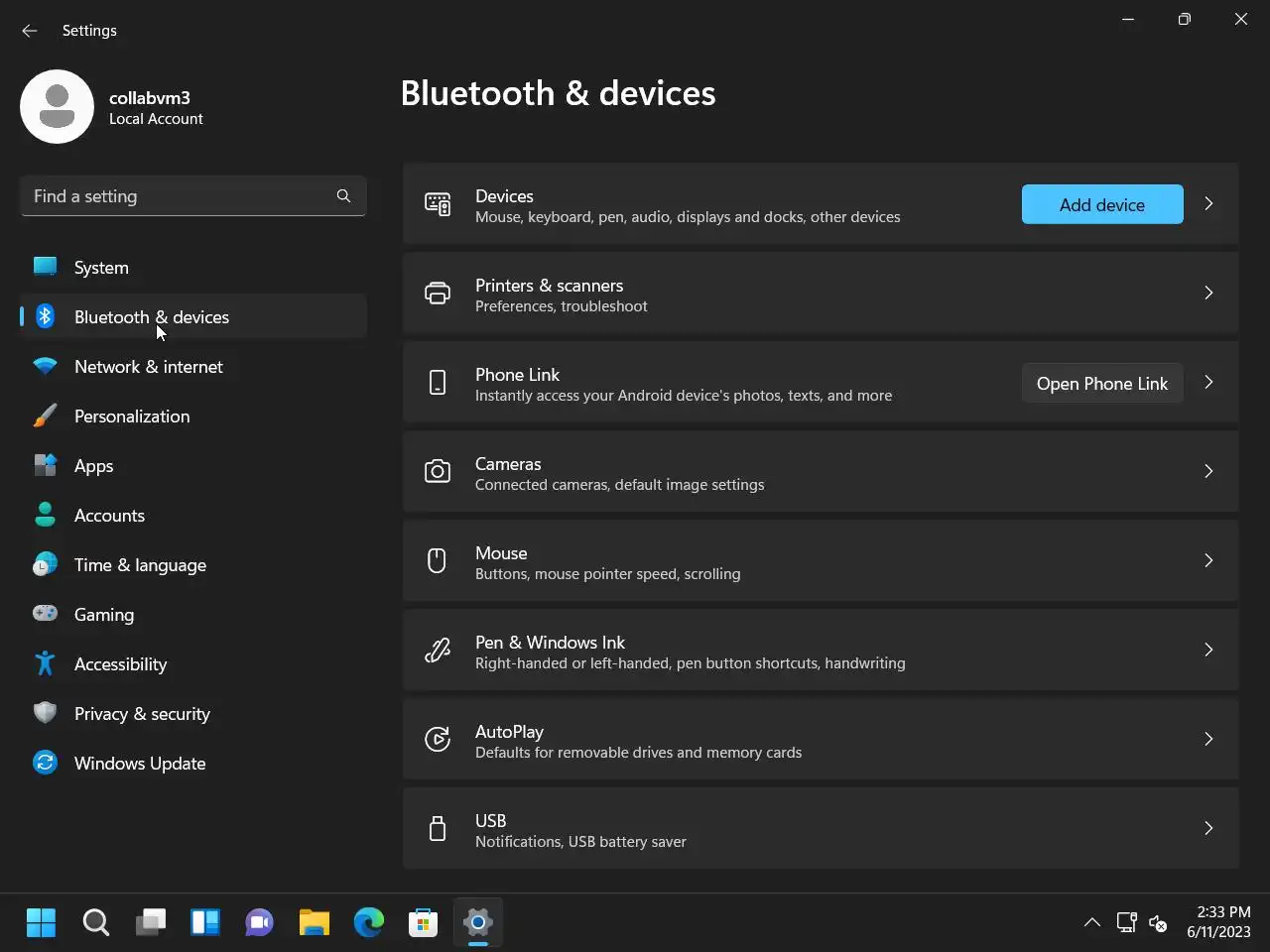Focus the Find a setting field
Screen dimensions: 1270x952
point(193,196)
